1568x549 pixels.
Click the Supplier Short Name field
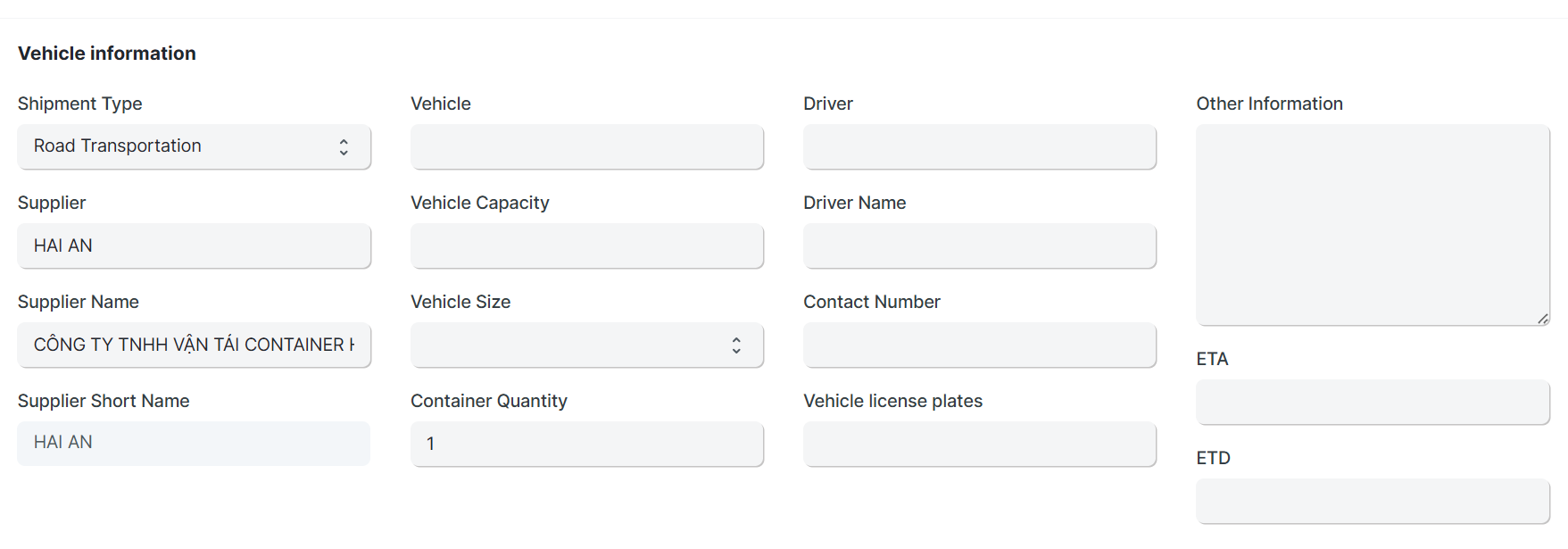point(194,444)
